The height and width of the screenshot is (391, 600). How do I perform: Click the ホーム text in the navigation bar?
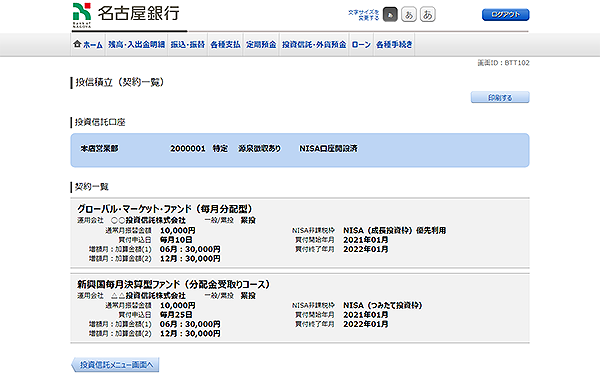click(93, 45)
